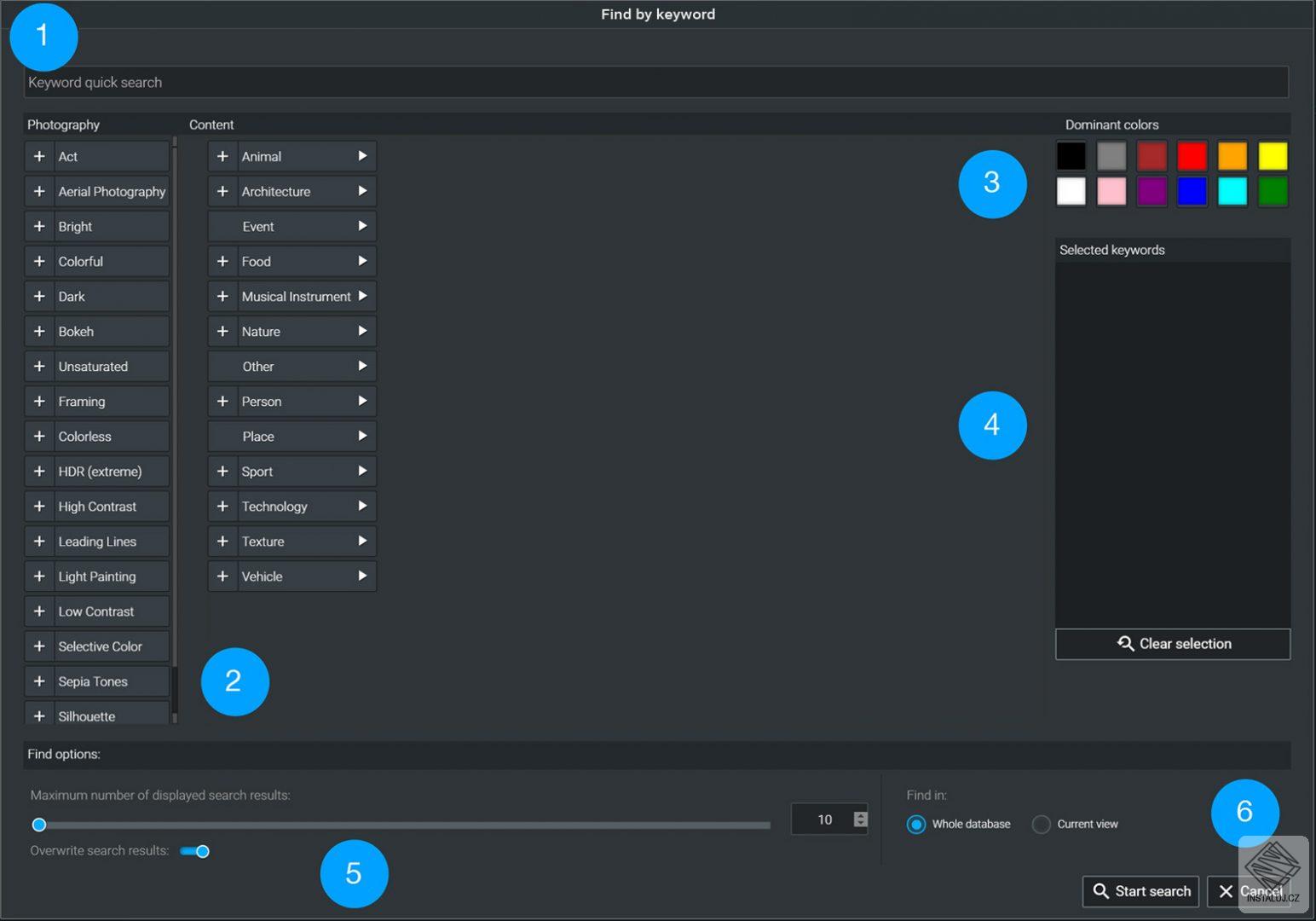Screen dimensions: 1316x921
Task: Click the plus icon beside Bokeh
Action: pos(39,331)
